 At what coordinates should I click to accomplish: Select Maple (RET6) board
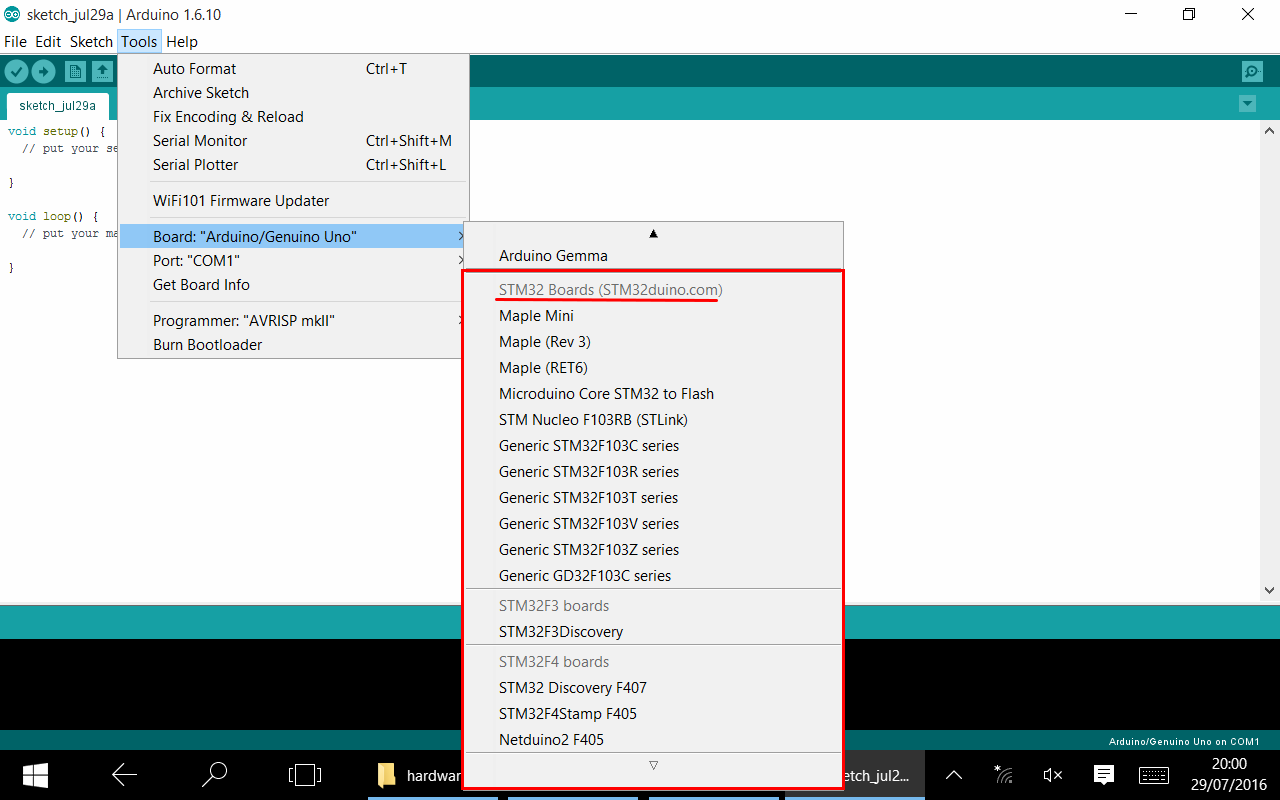[654, 368]
